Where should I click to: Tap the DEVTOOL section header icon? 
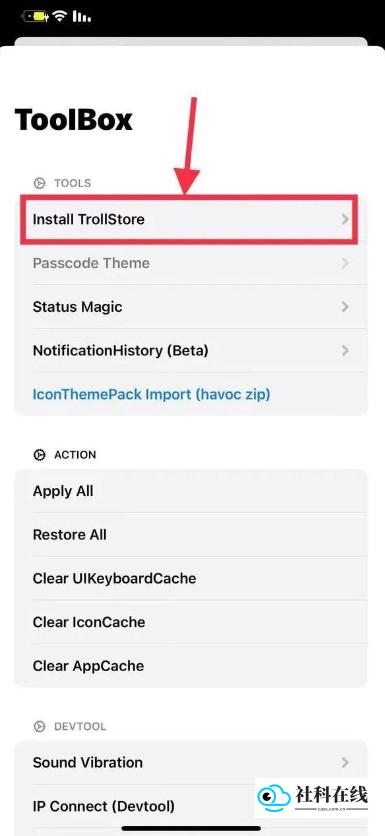[x=39, y=726]
